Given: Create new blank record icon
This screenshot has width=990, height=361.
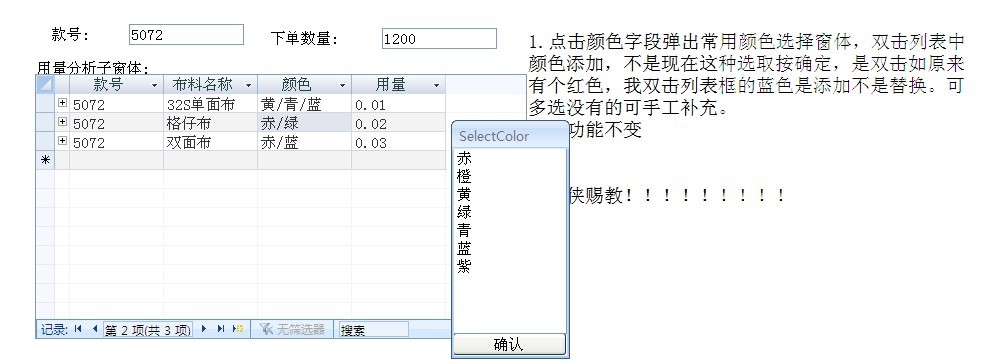Looking at the screenshot, I should tap(238, 329).
